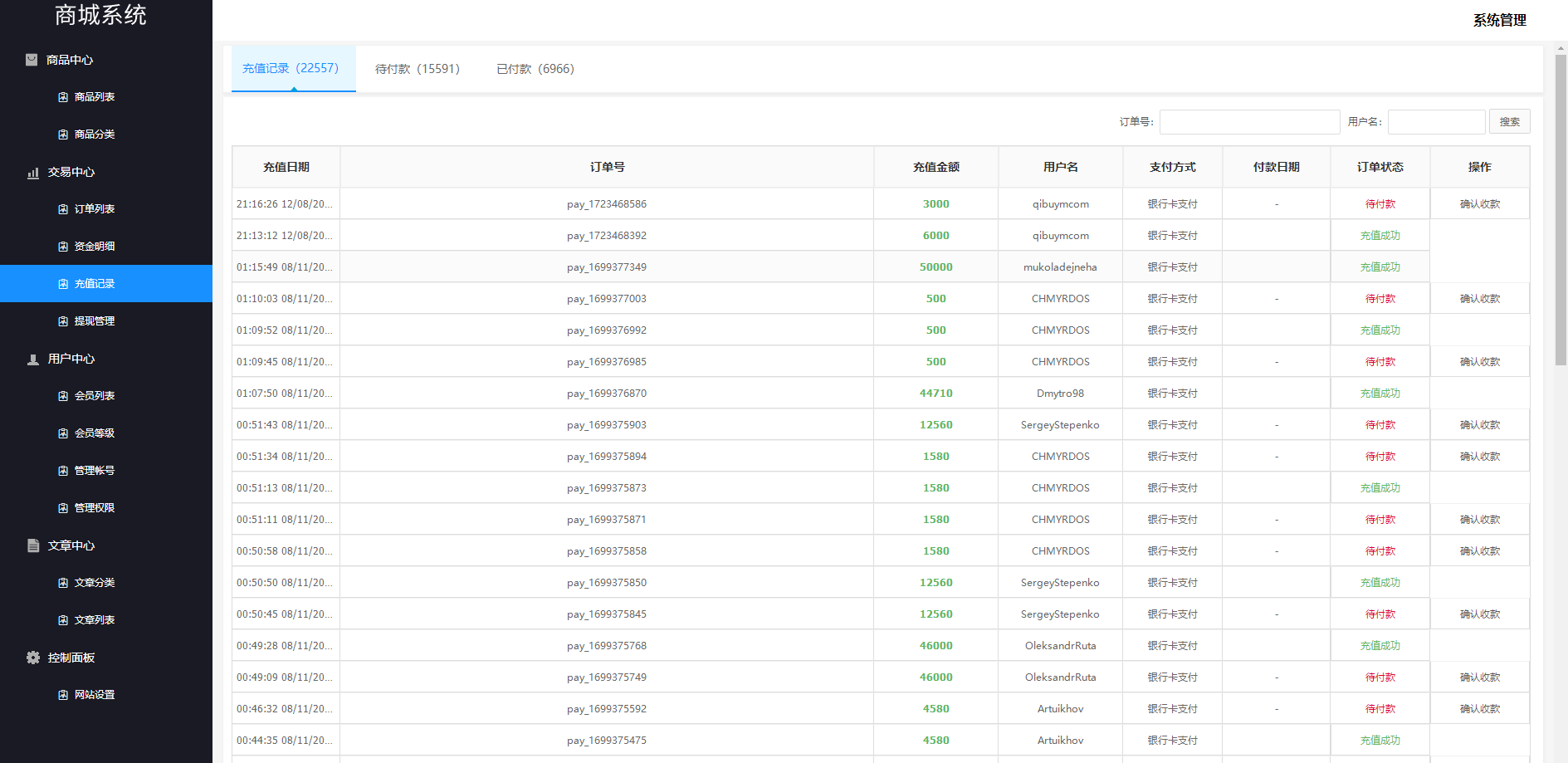The width and height of the screenshot is (1568, 763).
Task: Click the 交易中心 bar chart icon
Action: click(x=33, y=173)
